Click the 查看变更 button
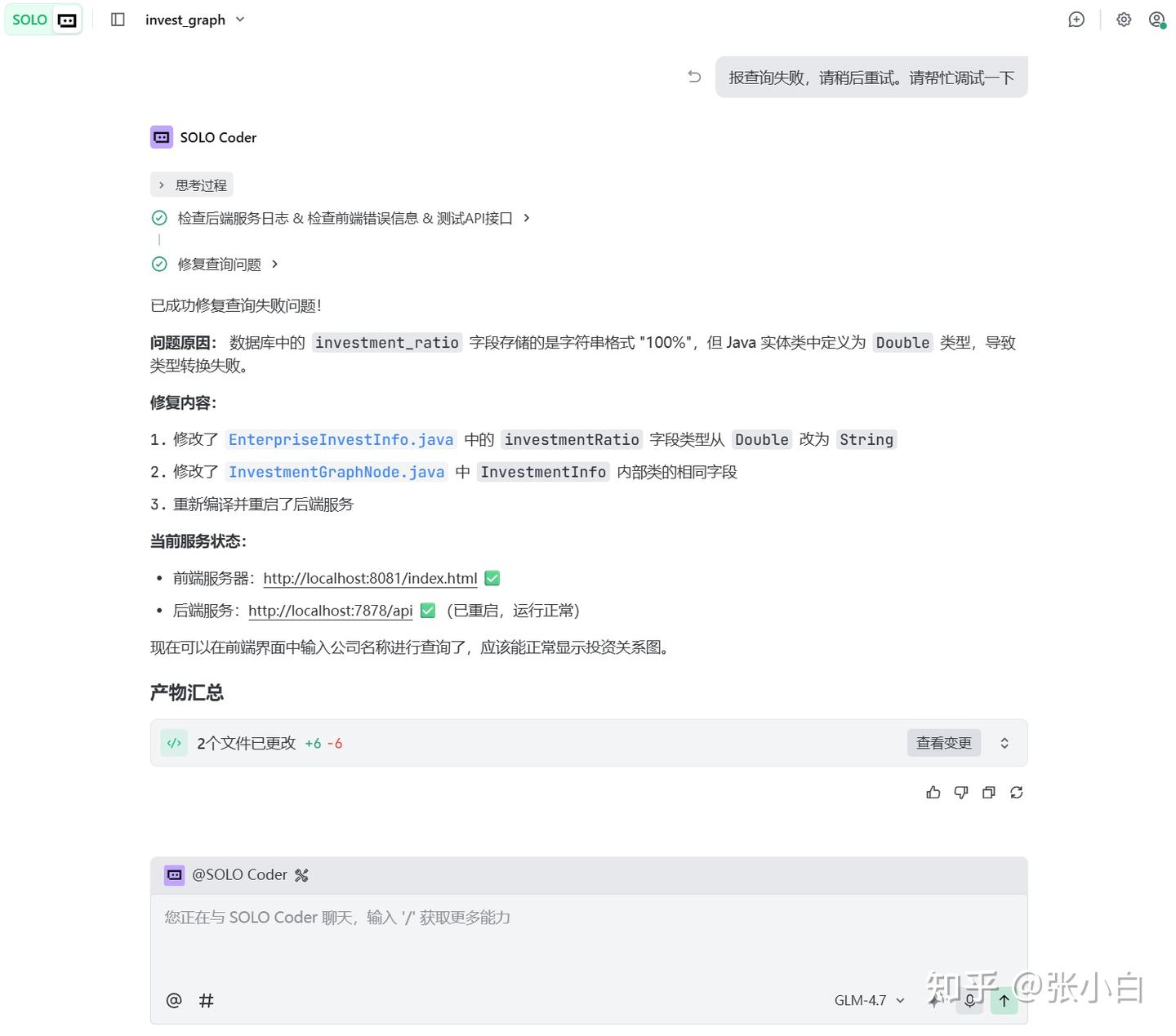Viewport: 1176px width, 1036px height. pyautogui.click(x=944, y=743)
